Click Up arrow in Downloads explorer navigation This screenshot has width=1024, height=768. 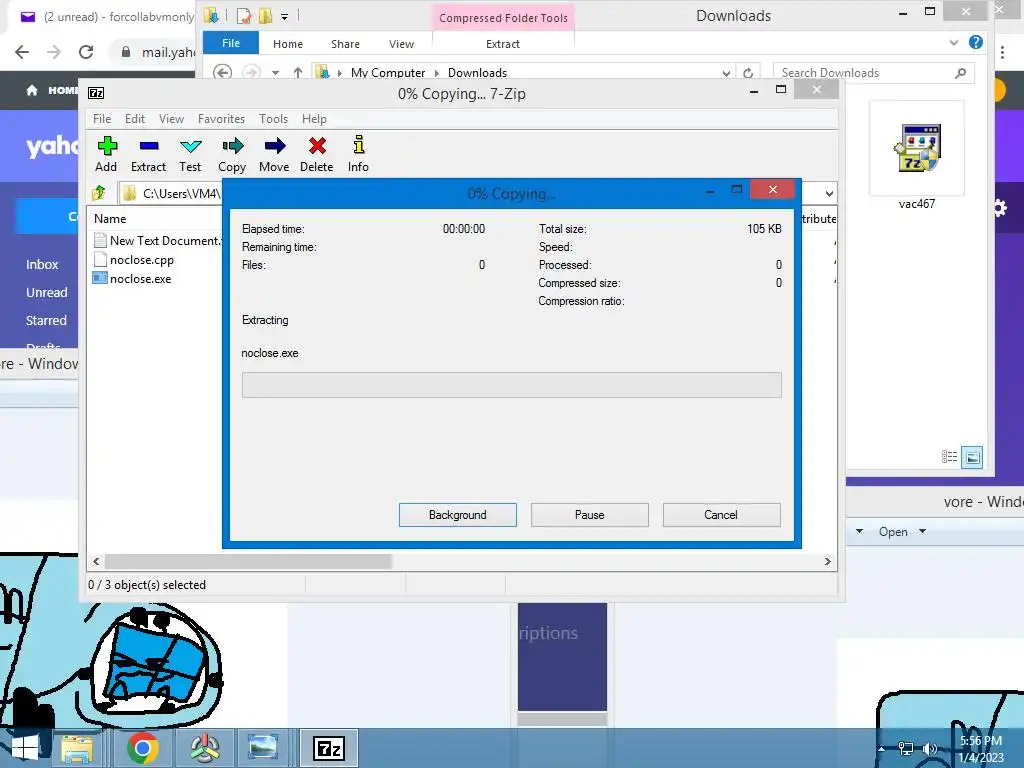tap(298, 72)
